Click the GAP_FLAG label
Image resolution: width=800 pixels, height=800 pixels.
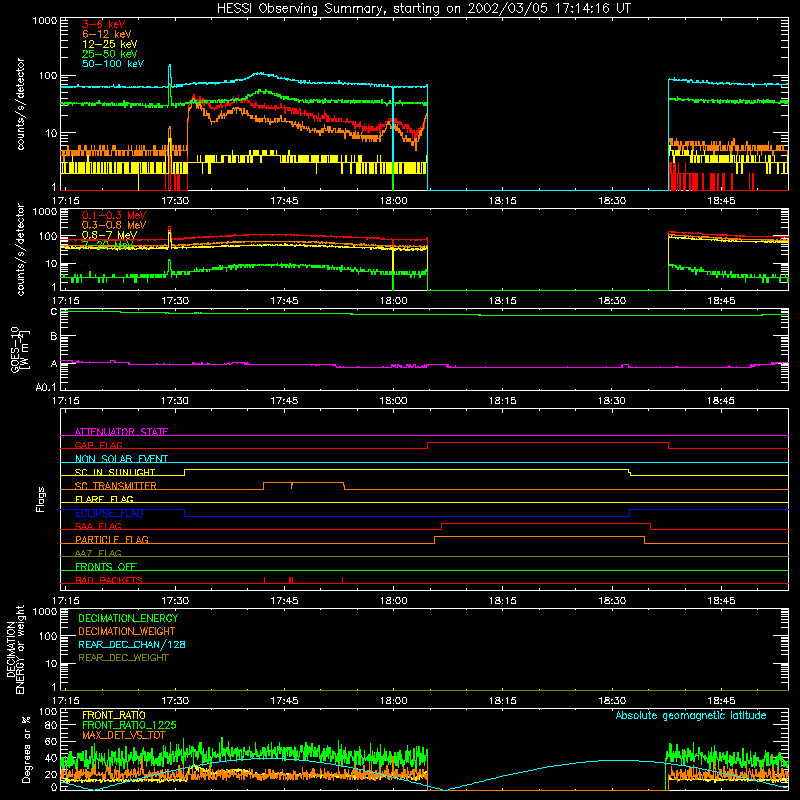click(98, 445)
